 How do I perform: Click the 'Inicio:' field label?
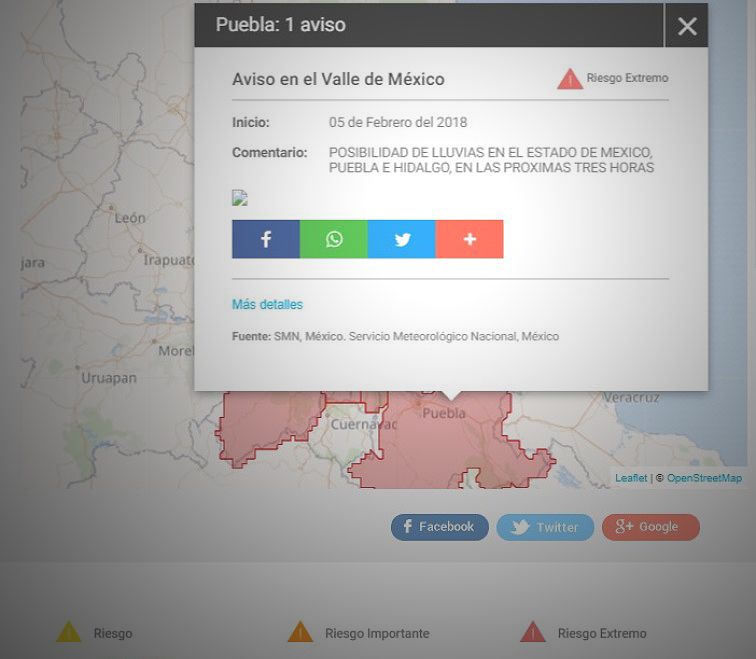251,122
